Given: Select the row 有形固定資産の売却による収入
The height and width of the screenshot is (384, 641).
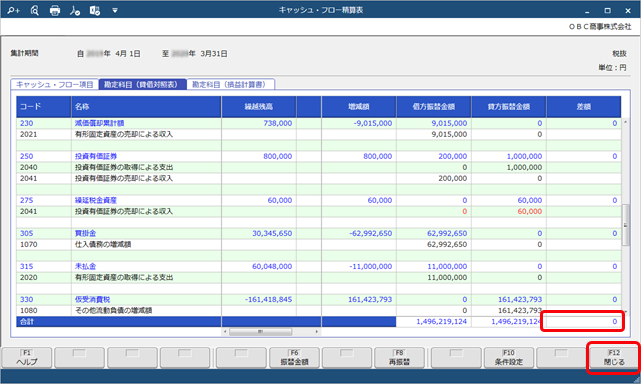Looking at the screenshot, I should tap(319, 134).
